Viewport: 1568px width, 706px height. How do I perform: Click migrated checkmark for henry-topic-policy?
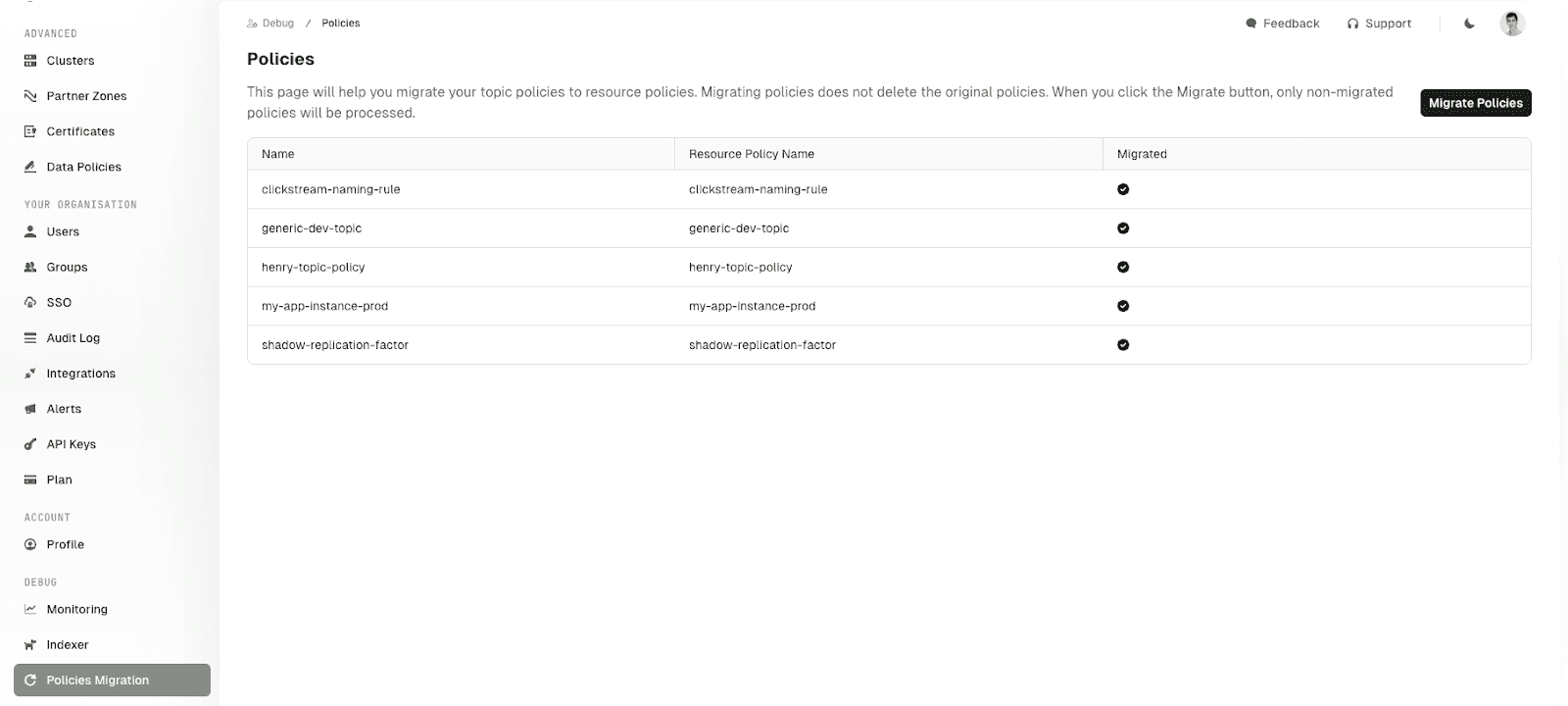1123,267
